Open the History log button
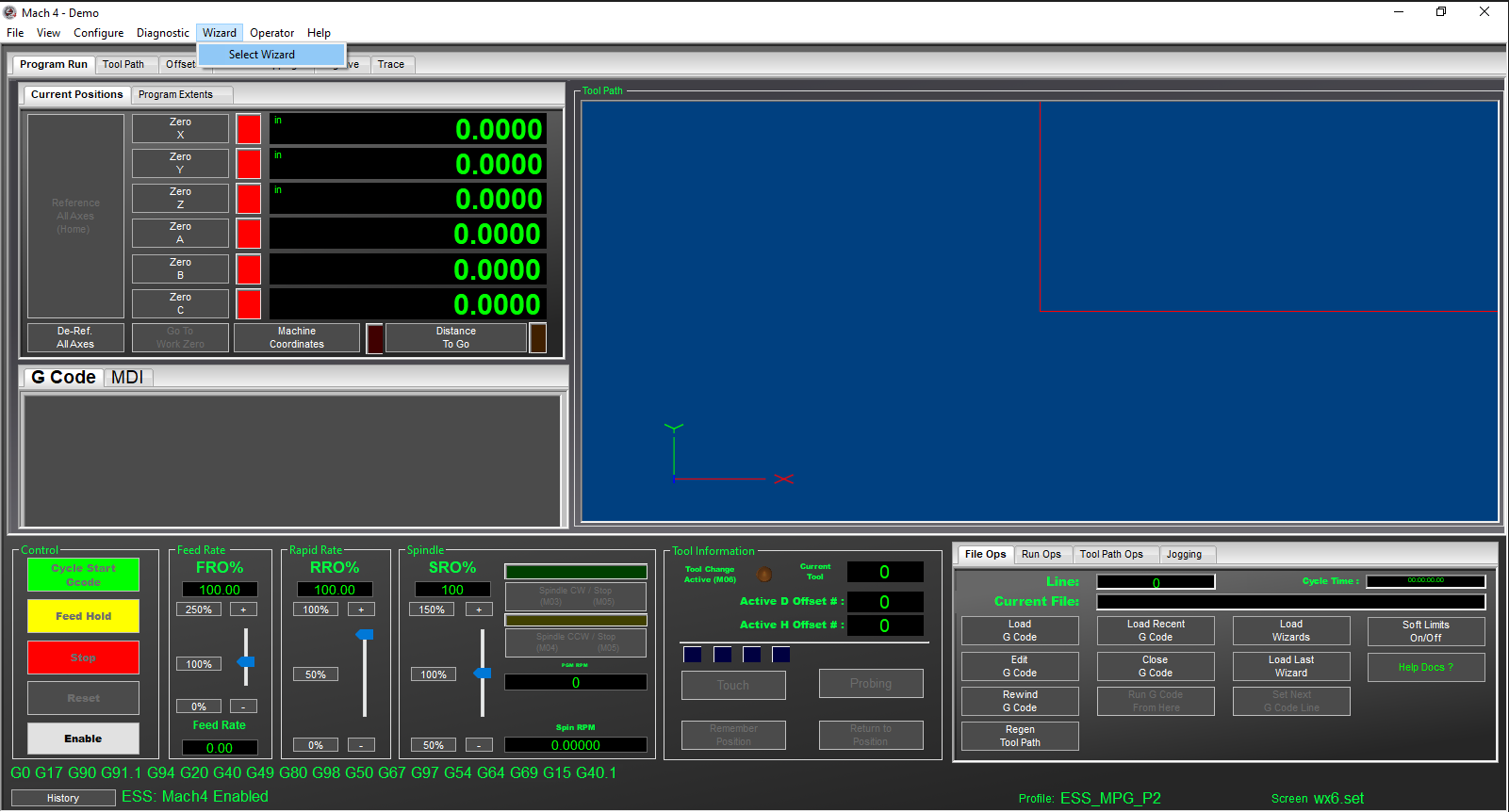Viewport: 1509px width, 812px height. click(63, 798)
